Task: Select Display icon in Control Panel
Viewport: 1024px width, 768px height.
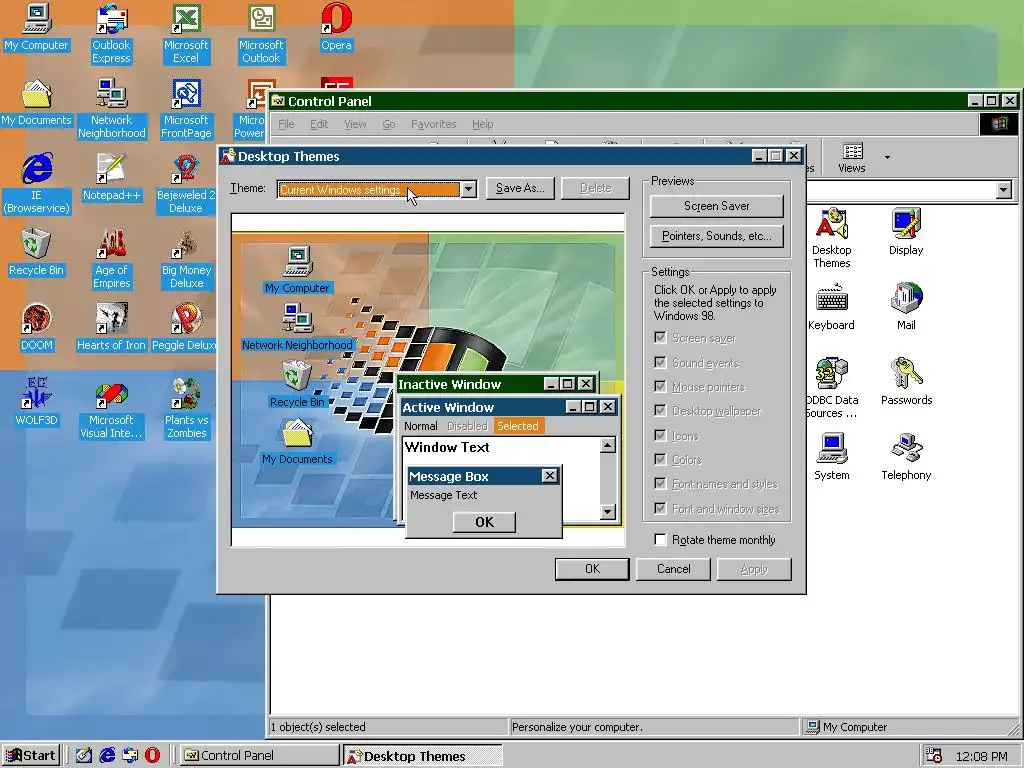Action: click(x=906, y=232)
